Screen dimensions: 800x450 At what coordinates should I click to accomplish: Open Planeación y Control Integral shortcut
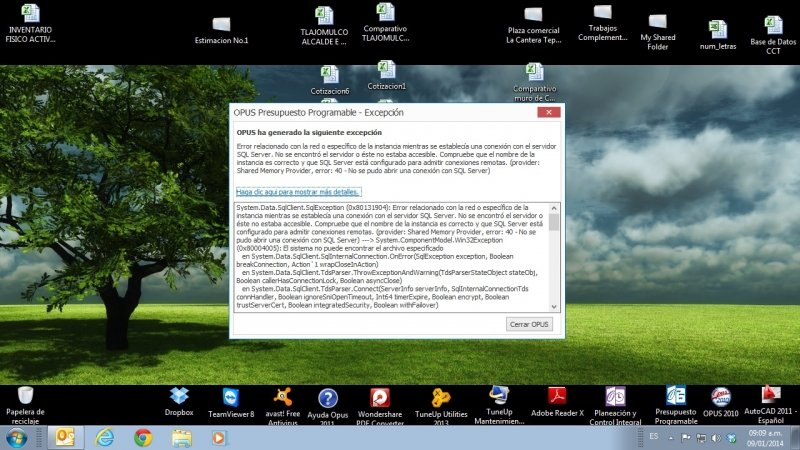pyautogui.click(x=615, y=397)
